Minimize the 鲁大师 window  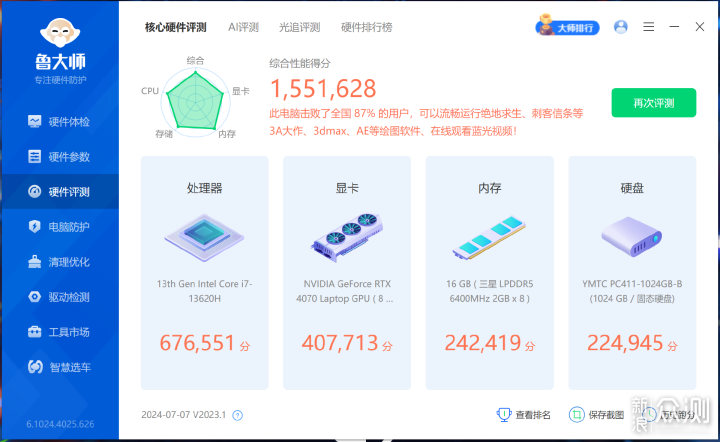(x=674, y=27)
